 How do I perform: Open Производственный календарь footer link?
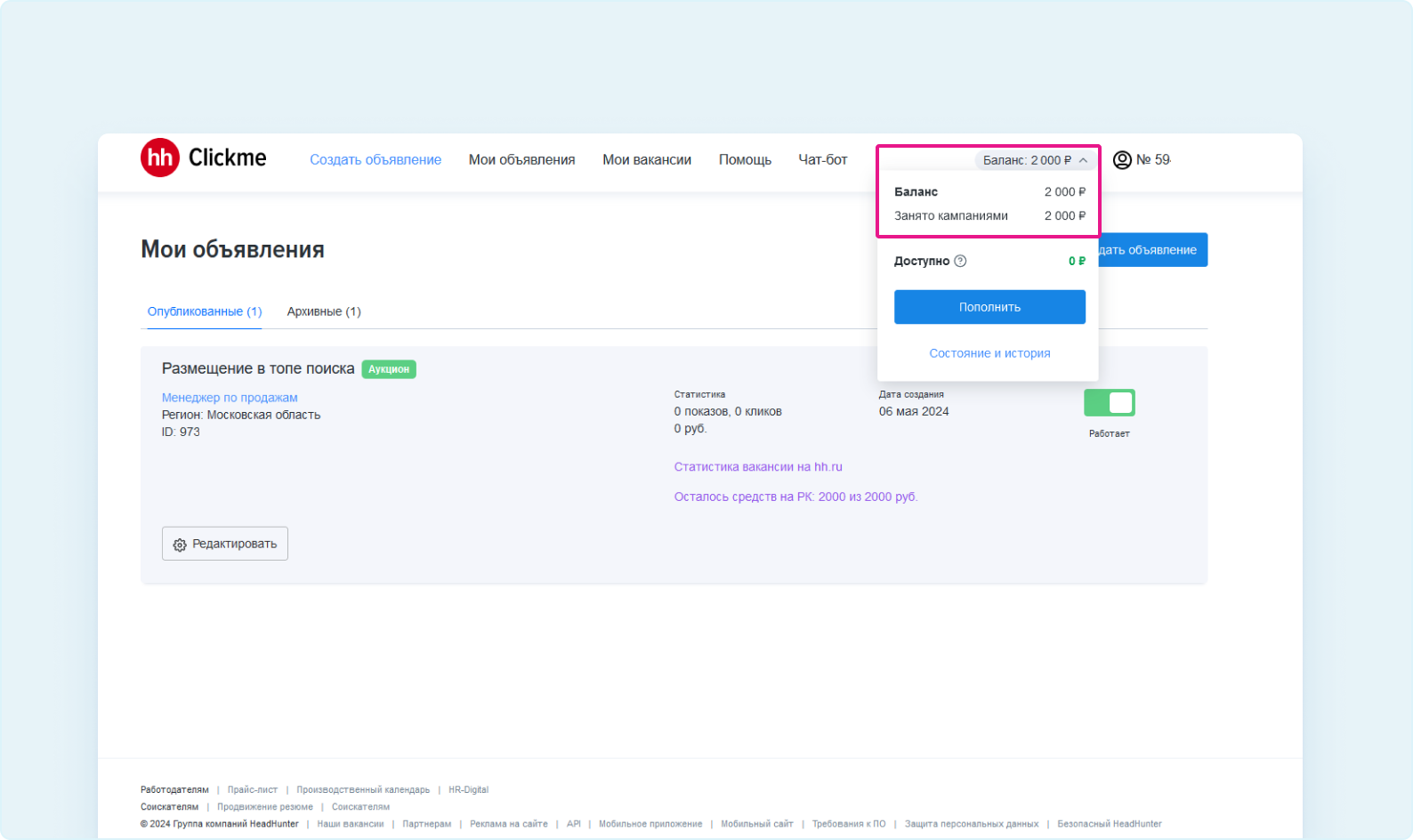point(363,790)
